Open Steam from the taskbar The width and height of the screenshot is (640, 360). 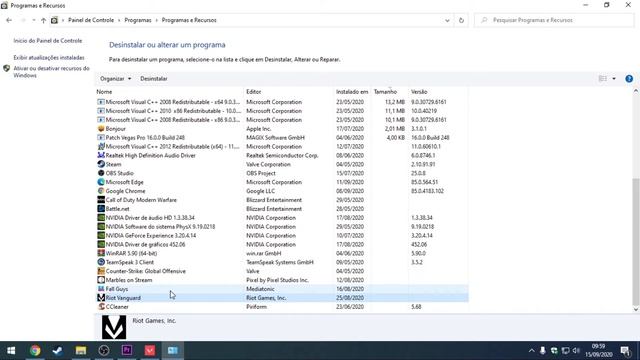point(58,351)
